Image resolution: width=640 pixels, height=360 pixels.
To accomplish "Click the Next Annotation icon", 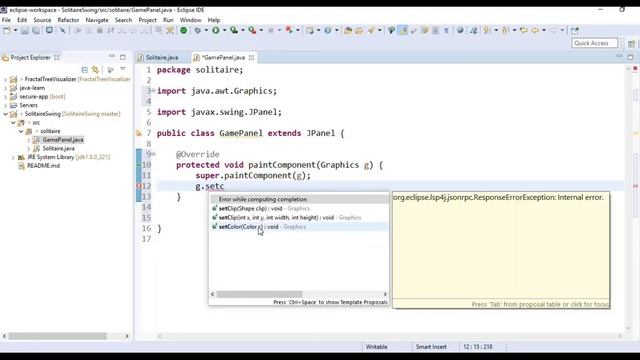I will 487,30.
